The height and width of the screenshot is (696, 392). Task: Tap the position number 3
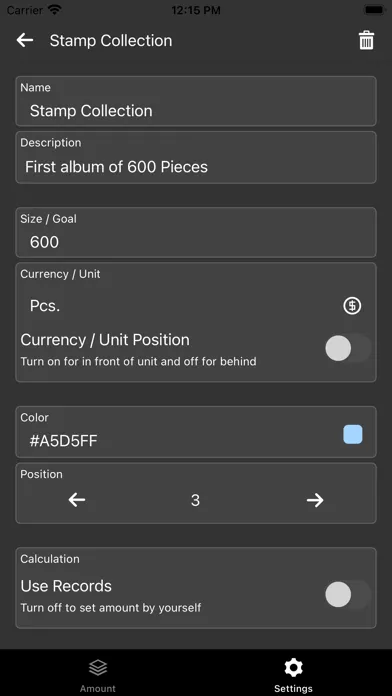coord(195,500)
